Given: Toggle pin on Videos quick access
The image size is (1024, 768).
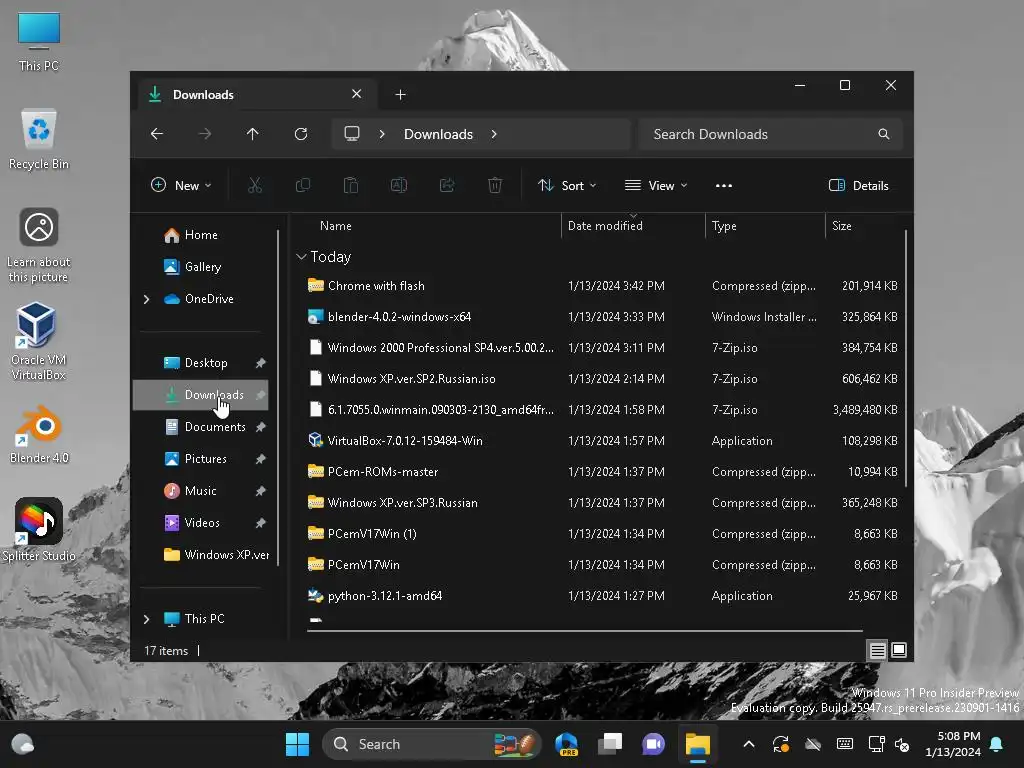Looking at the screenshot, I should tap(260, 523).
